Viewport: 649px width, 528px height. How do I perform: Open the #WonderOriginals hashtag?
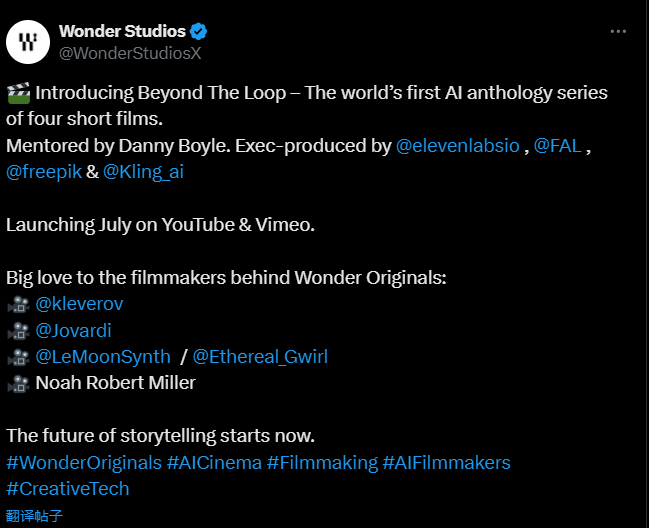click(x=84, y=463)
